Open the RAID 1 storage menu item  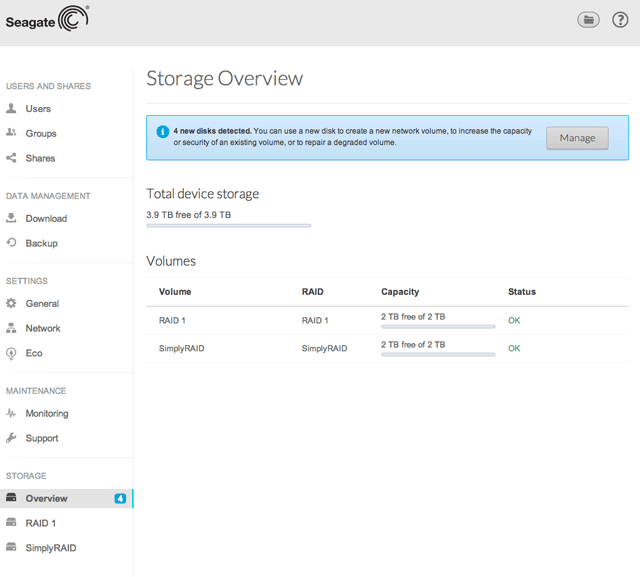coord(40,523)
